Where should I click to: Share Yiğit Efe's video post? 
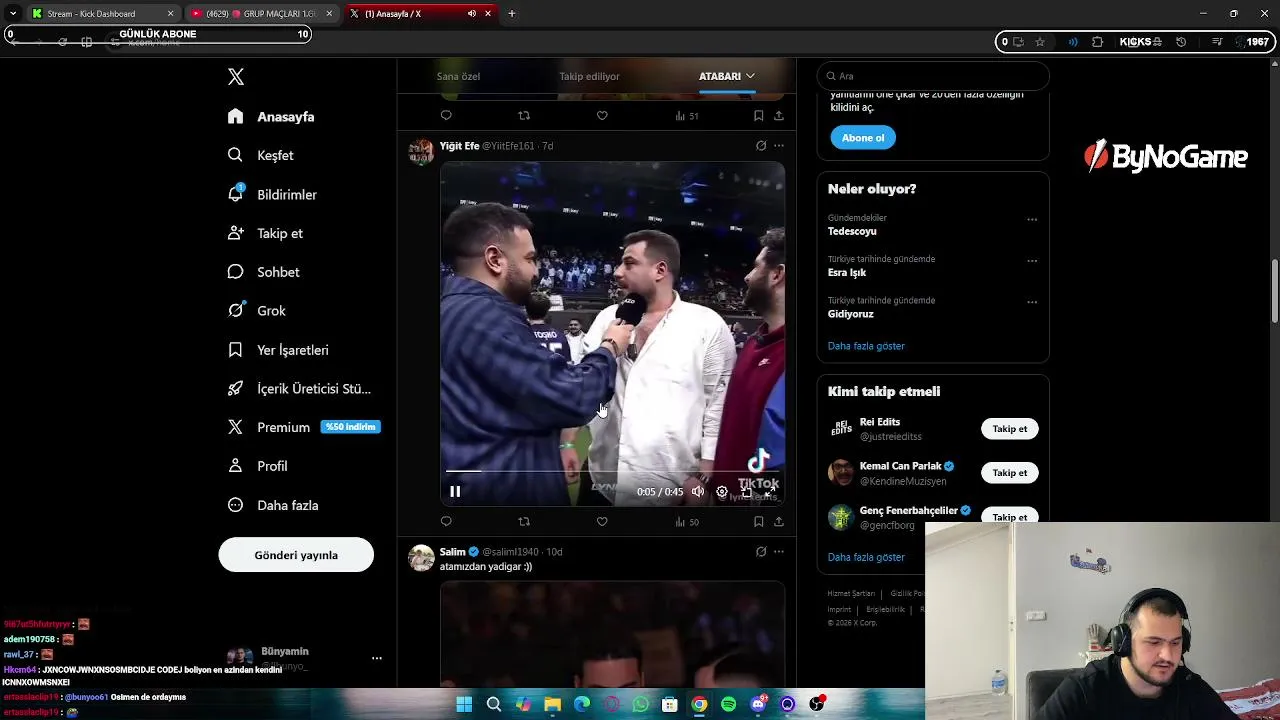(779, 522)
